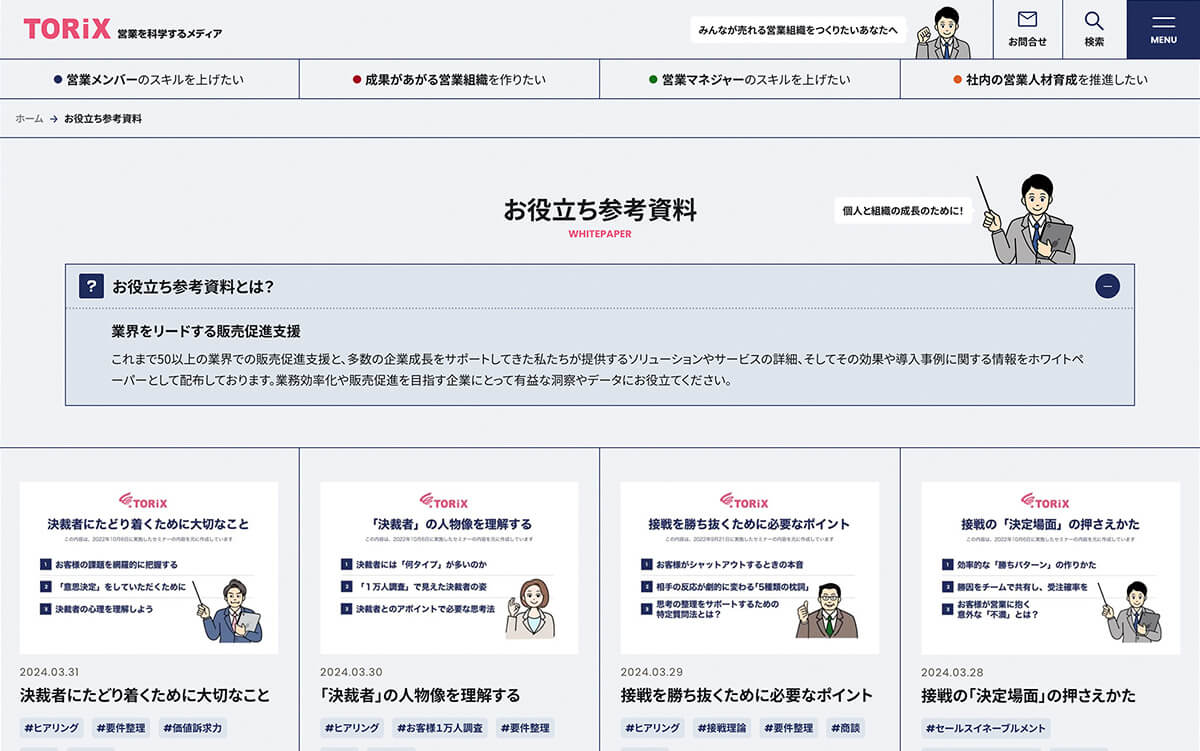
Task: Open 営業マネージャーのスキルを上げたい navigation tab
Action: pyautogui.click(x=750, y=80)
